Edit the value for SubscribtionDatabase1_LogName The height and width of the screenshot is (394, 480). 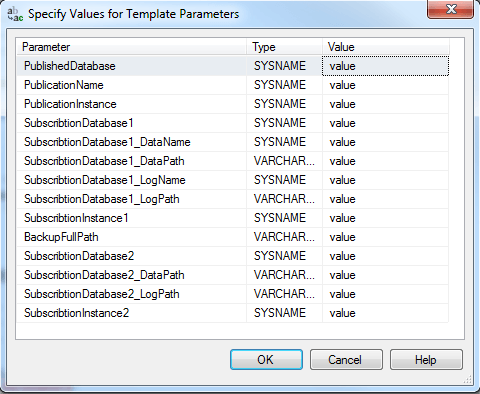(x=385, y=180)
